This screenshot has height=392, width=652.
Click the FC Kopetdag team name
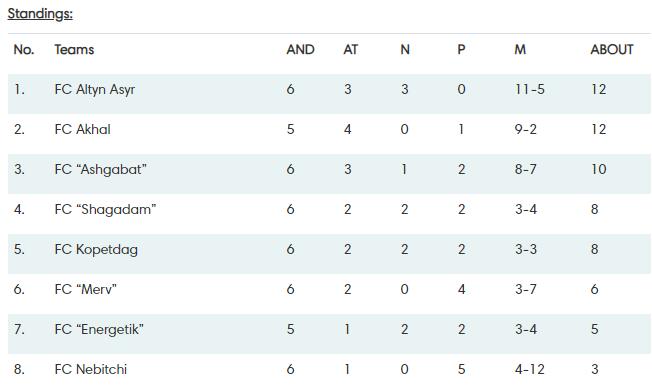click(x=96, y=249)
